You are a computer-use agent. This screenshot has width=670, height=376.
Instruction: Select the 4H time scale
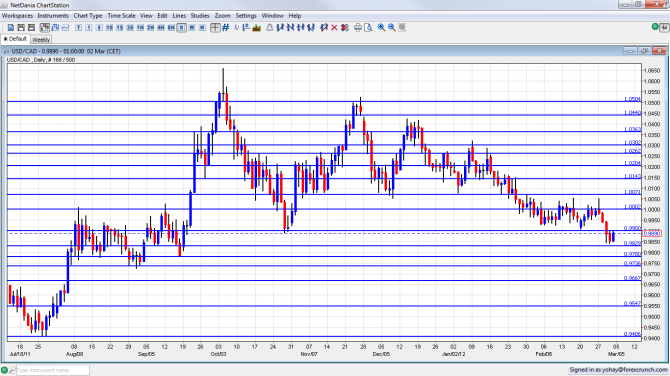[x=161, y=28]
